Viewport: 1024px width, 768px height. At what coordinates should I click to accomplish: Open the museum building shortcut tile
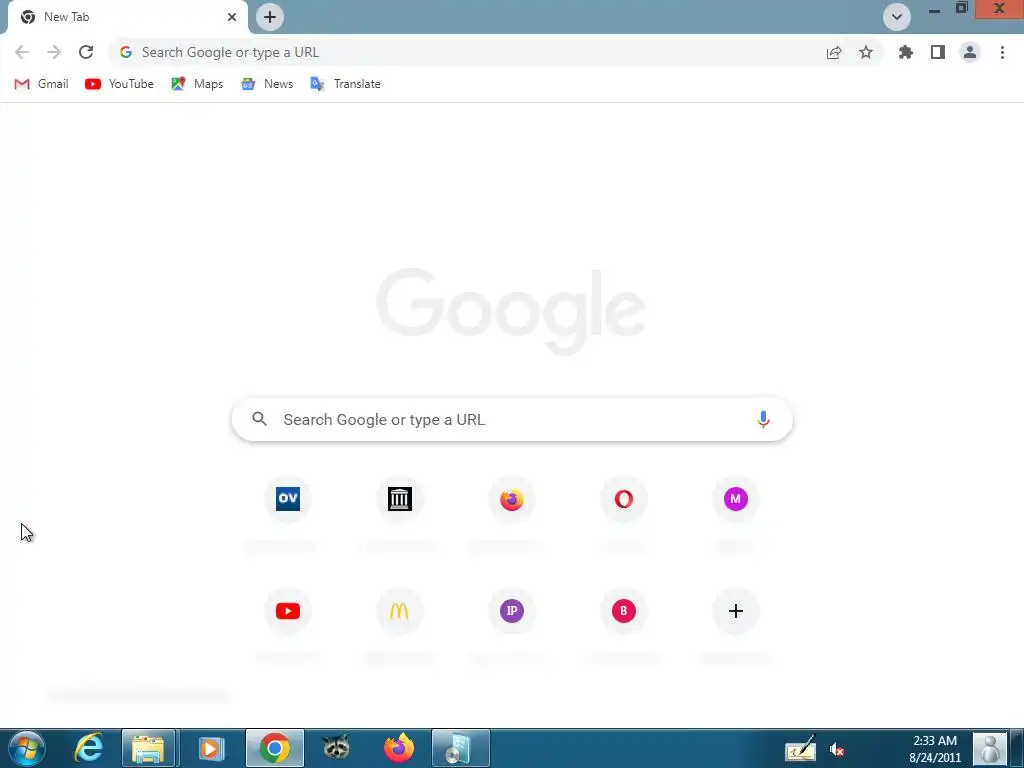pyautogui.click(x=400, y=499)
